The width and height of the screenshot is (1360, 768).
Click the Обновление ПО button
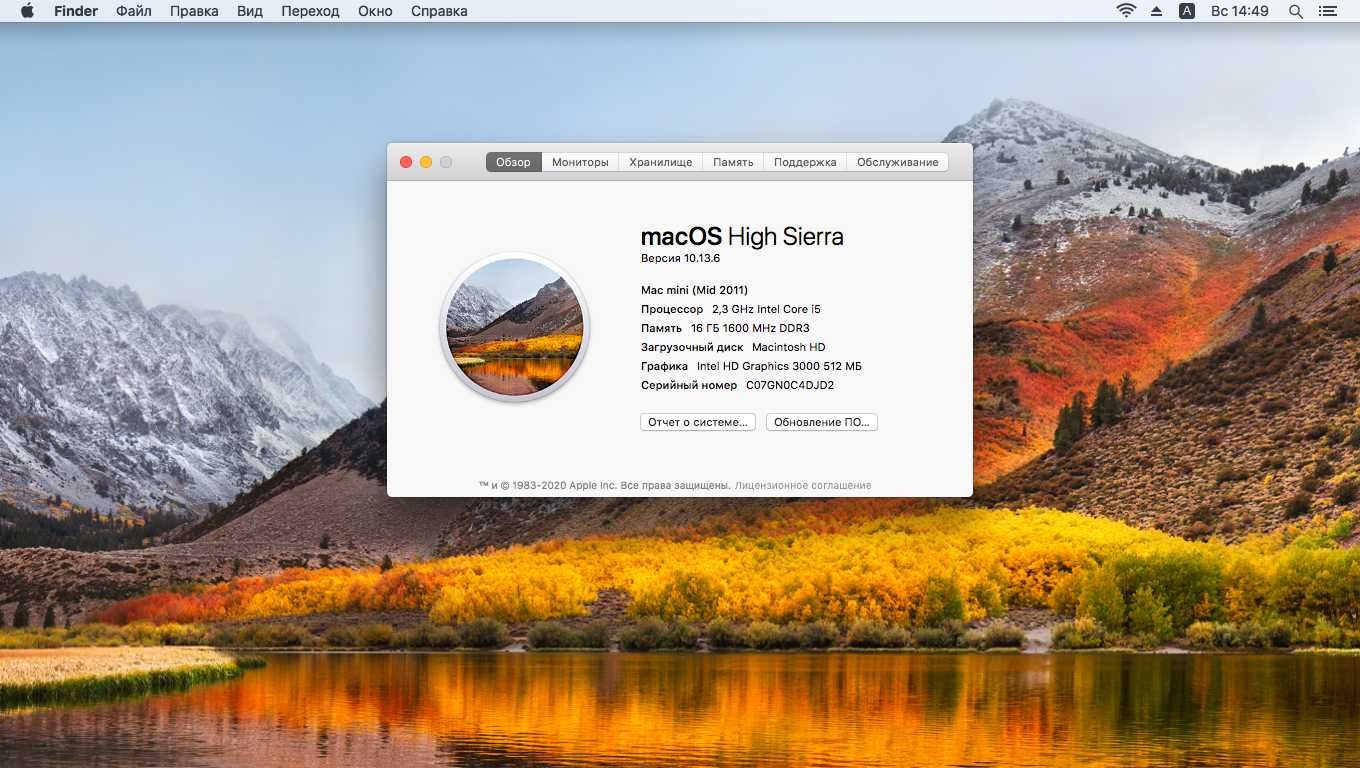822,422
